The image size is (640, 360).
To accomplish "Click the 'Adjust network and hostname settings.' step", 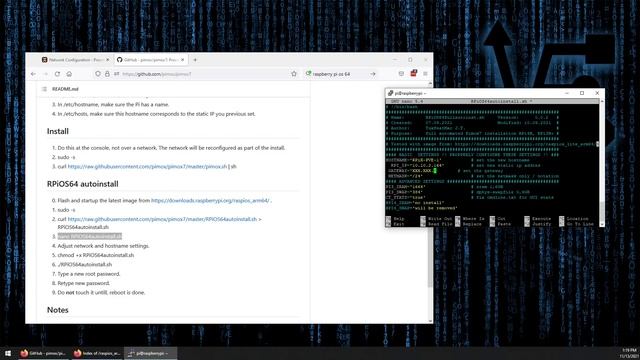I will pos(103,246).
